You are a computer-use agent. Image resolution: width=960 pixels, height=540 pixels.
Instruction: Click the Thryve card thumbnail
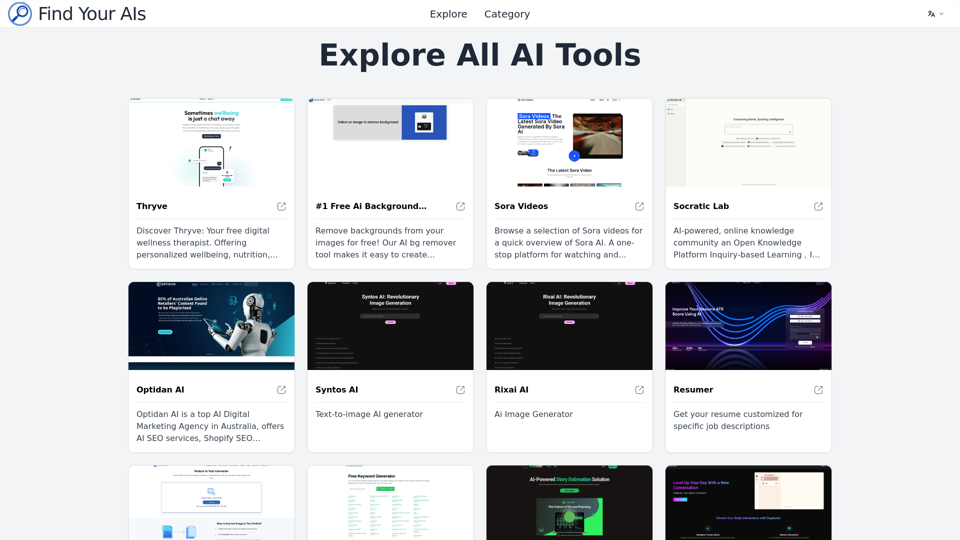(211, 143)
